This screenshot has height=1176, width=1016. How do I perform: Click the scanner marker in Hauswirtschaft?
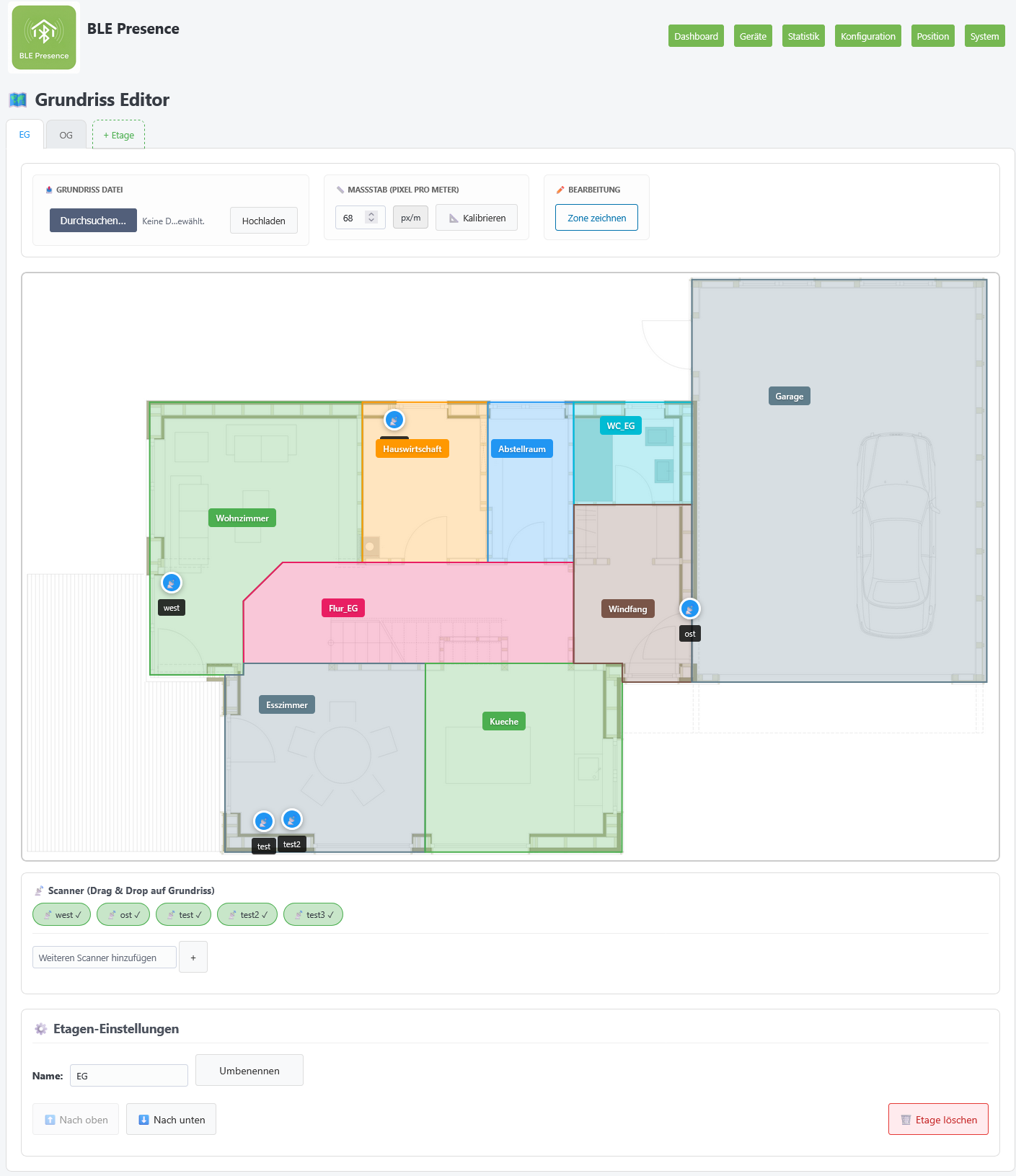point(394,420)
